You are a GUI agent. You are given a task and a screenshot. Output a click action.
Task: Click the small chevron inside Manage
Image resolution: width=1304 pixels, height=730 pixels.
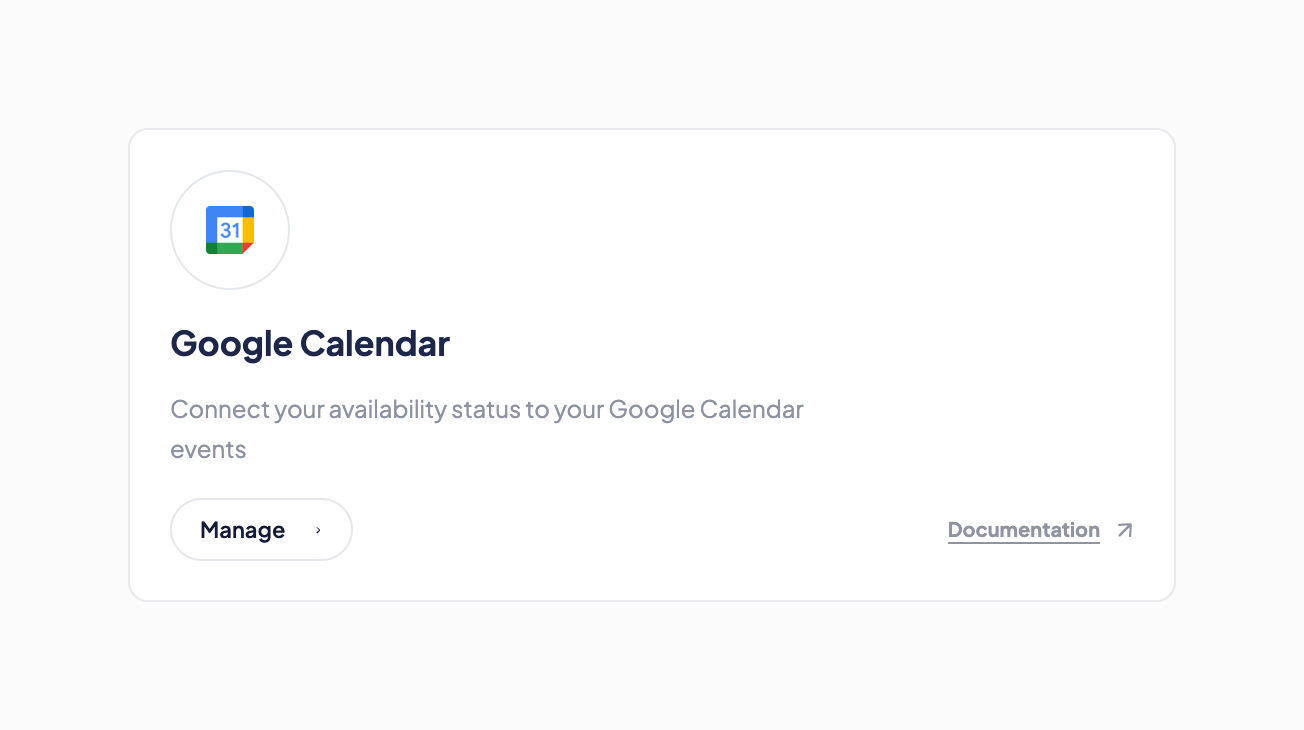point(318,530)
